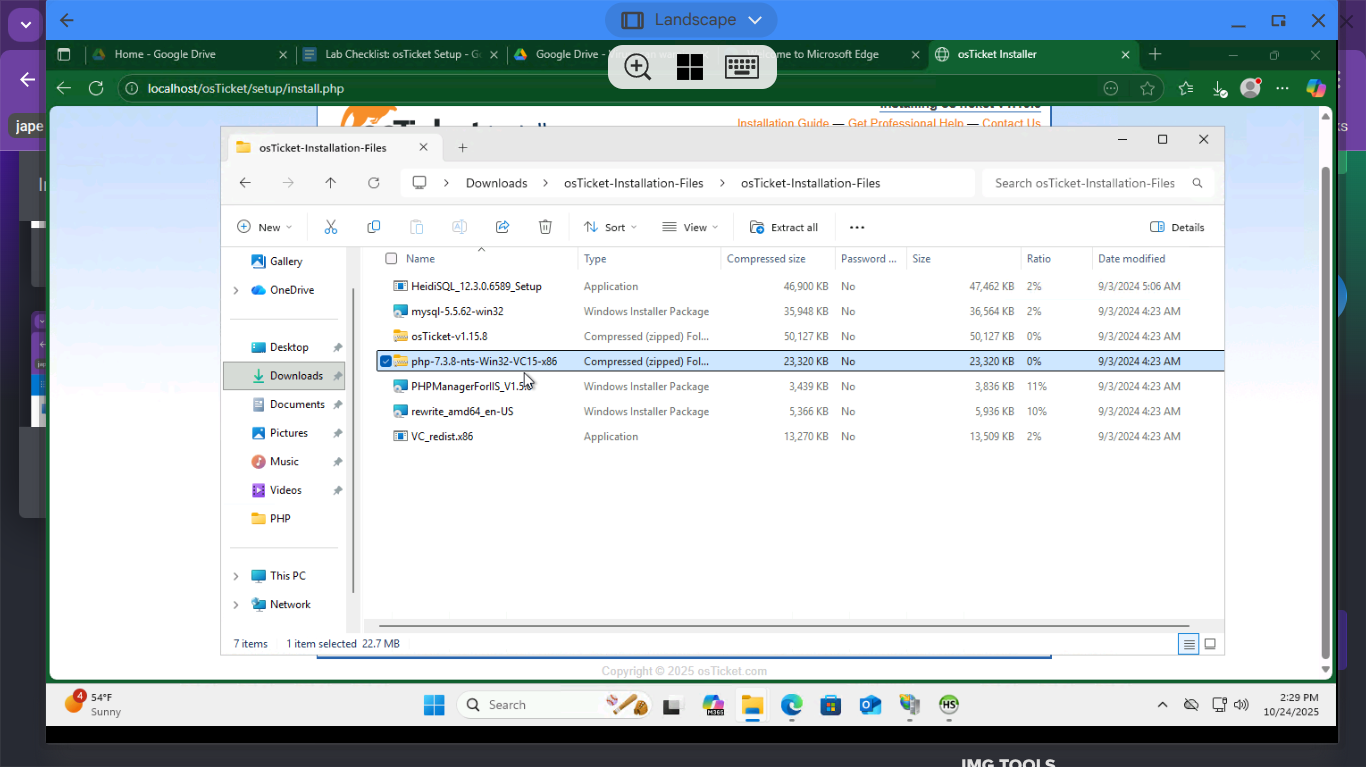Expand the OneDrive tree node
Image resolution: width=1366 pixels, height=767 pixels.
(236, 290)
